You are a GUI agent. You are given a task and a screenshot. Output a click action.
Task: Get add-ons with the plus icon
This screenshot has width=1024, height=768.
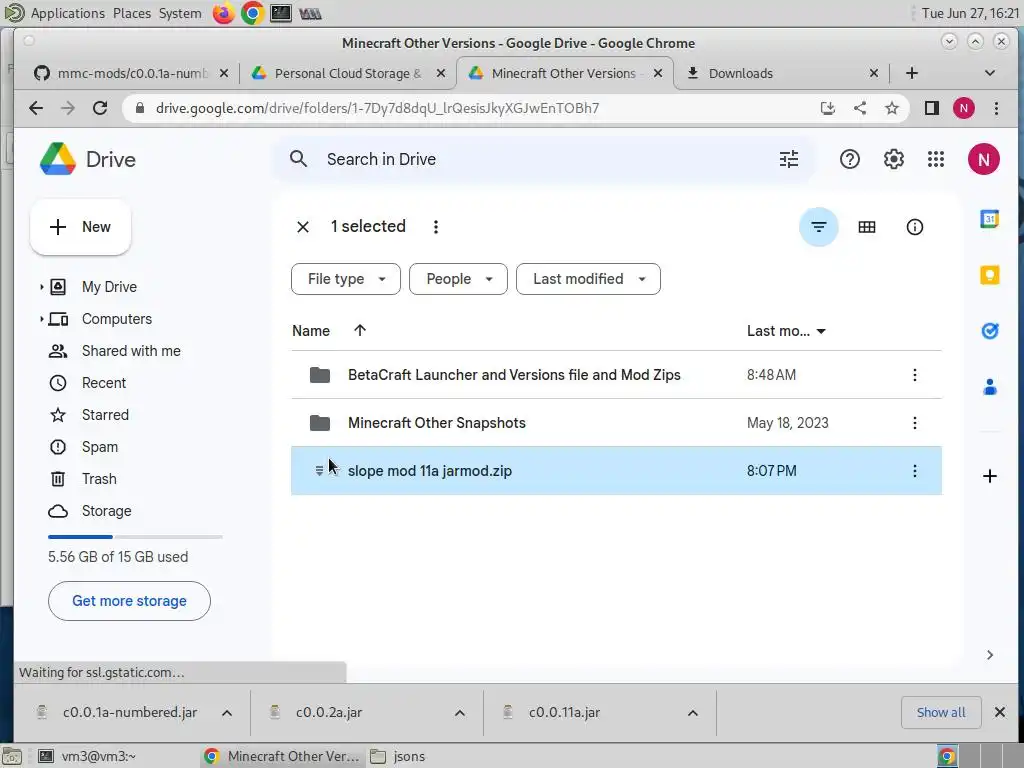pyautogui.click(x=989, y=476)
